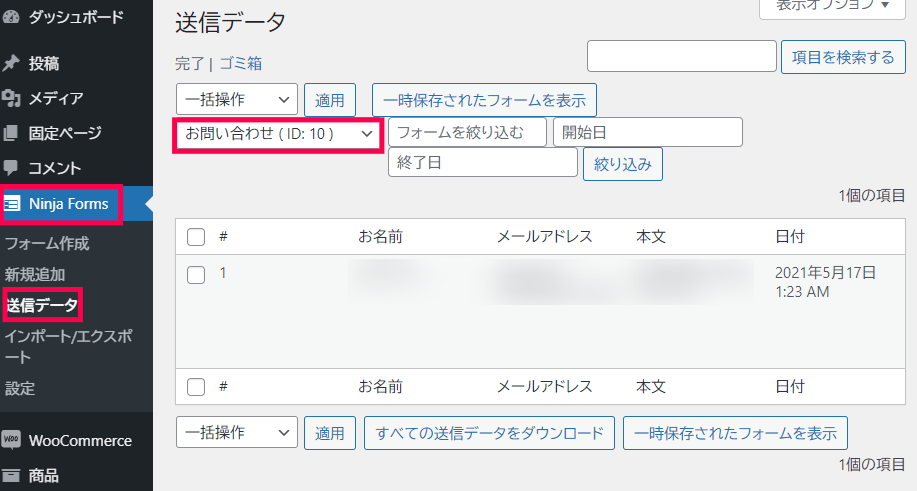This screenshot has height=491, width=917.
Task: Check the checkbox for submission row 1
Action: click(x=196, y=274)
